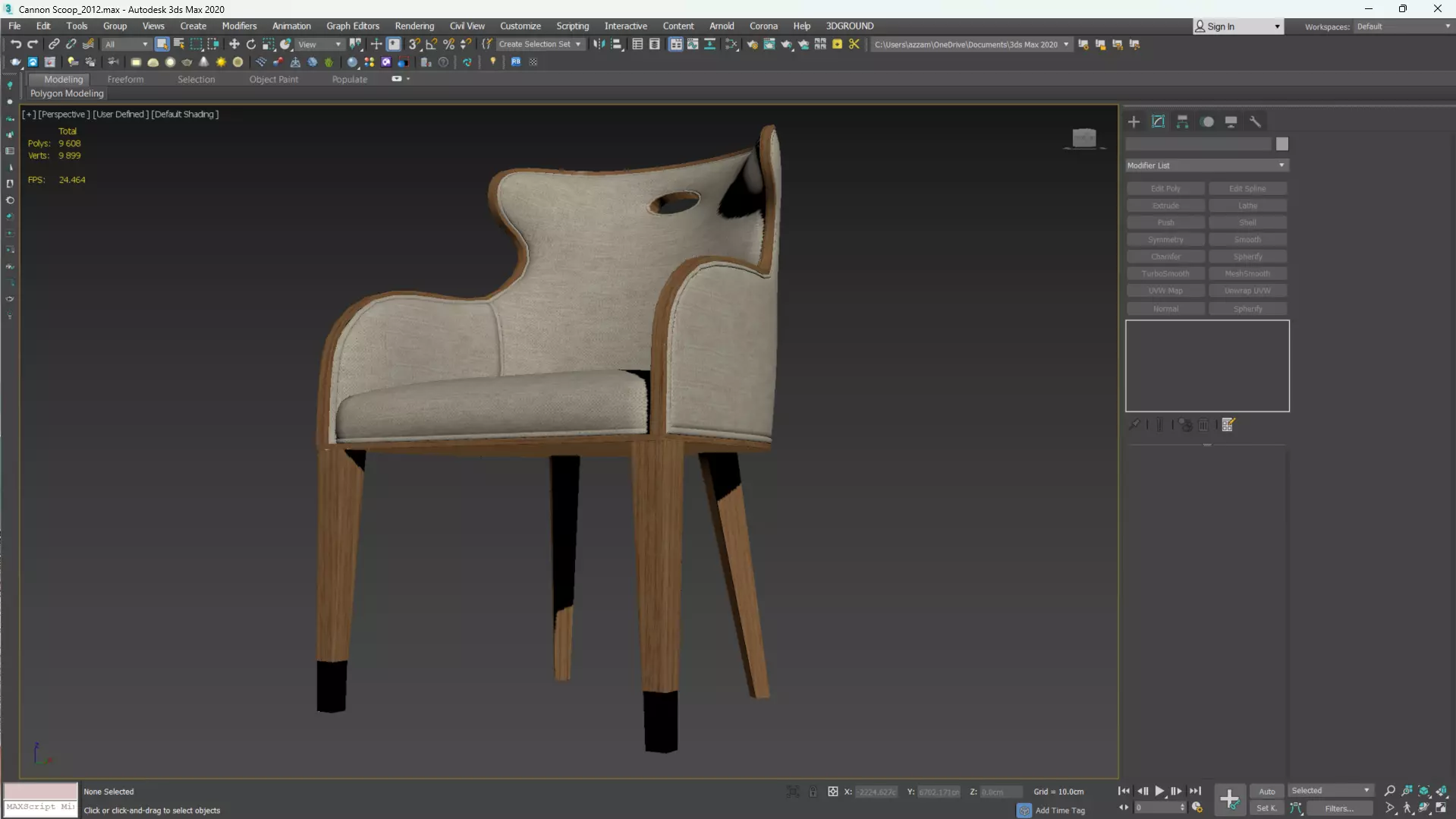Toggle Absolute/Offset transform type-in mode
This screenshot has width=1456, height=819.
click(x=833, y=792)
